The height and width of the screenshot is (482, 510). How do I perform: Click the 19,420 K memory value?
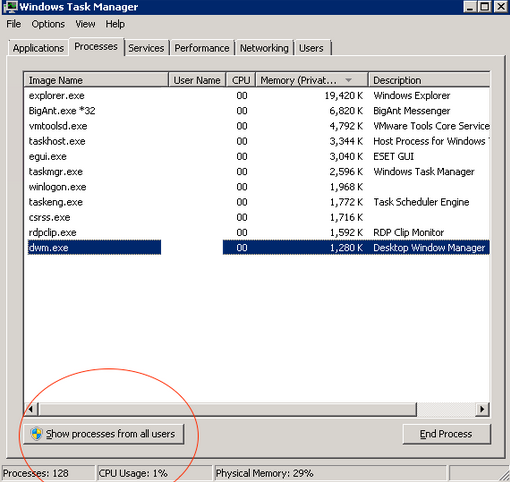tap(344, 96)
